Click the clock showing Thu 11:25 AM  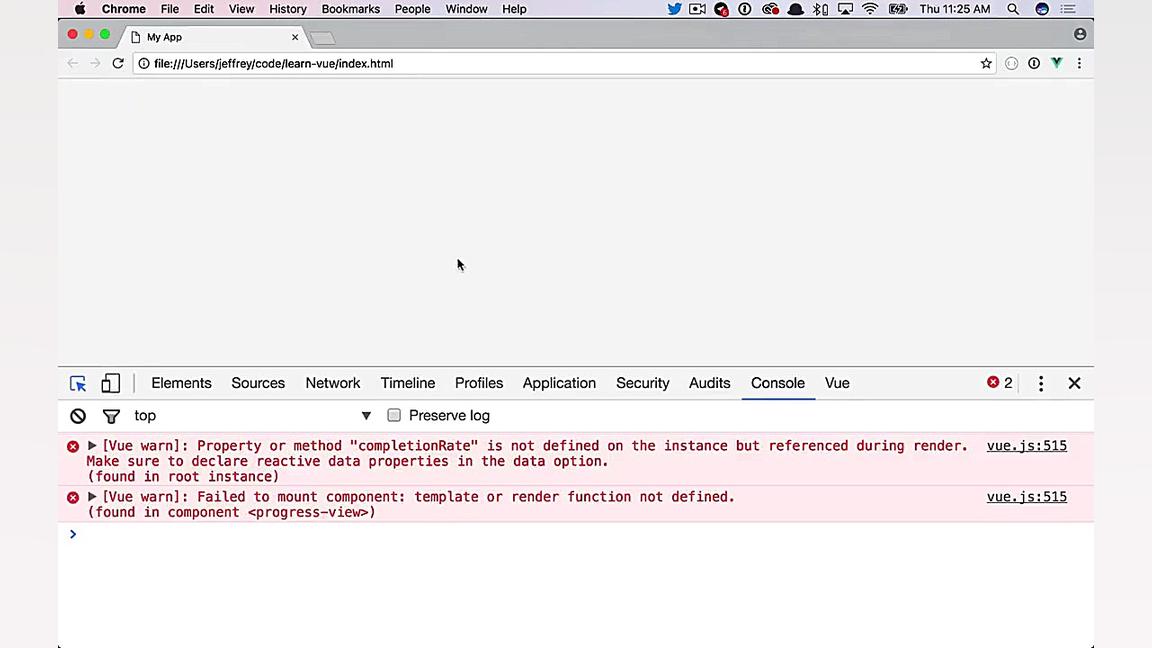[954, 9]
